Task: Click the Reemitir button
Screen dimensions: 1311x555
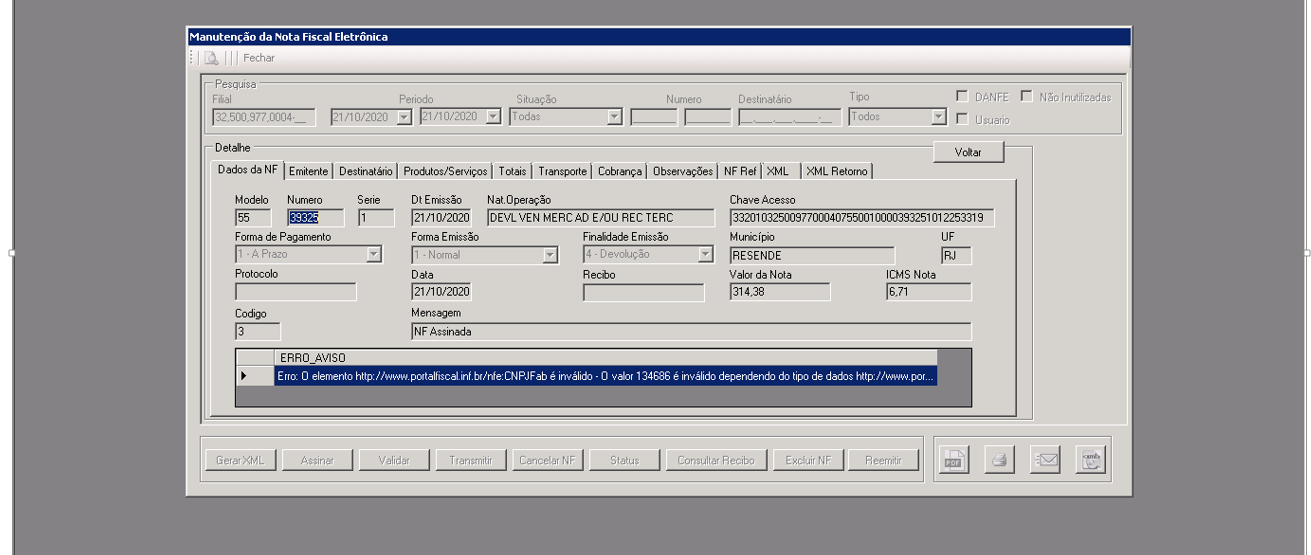Action: 883,460
